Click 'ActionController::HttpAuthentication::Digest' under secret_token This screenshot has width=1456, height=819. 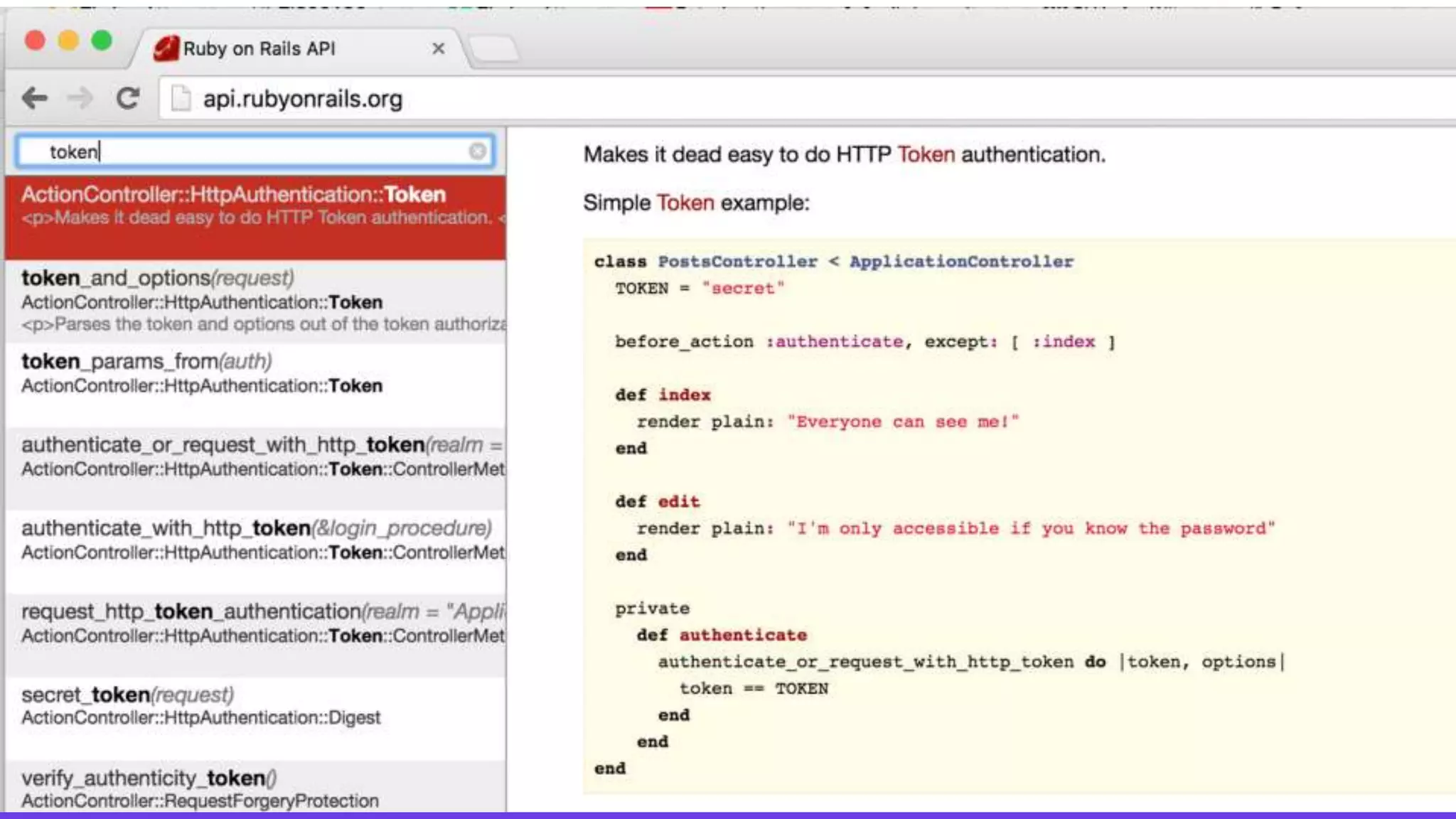[200, 717]
